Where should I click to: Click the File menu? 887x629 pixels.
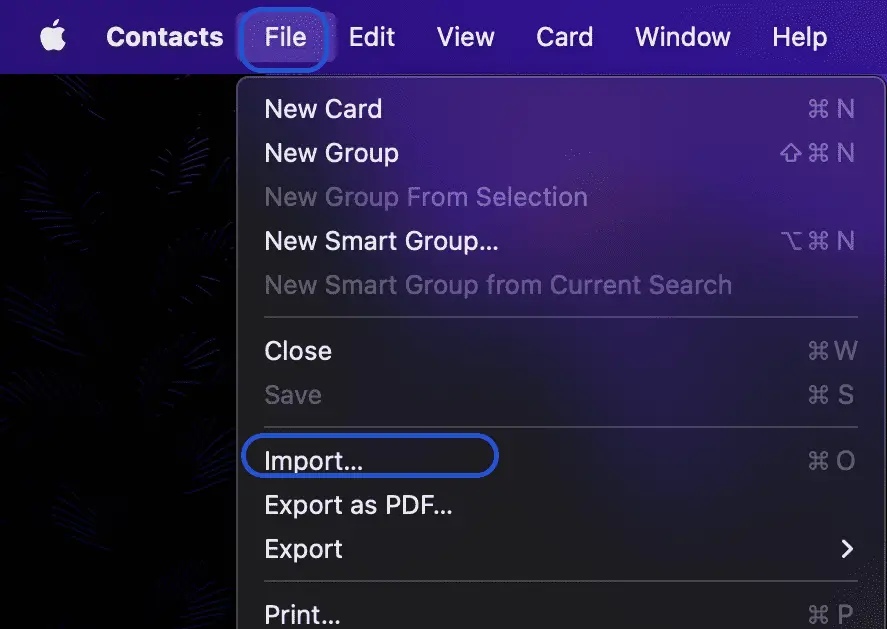pyautogui.click(x=285, y=37)
